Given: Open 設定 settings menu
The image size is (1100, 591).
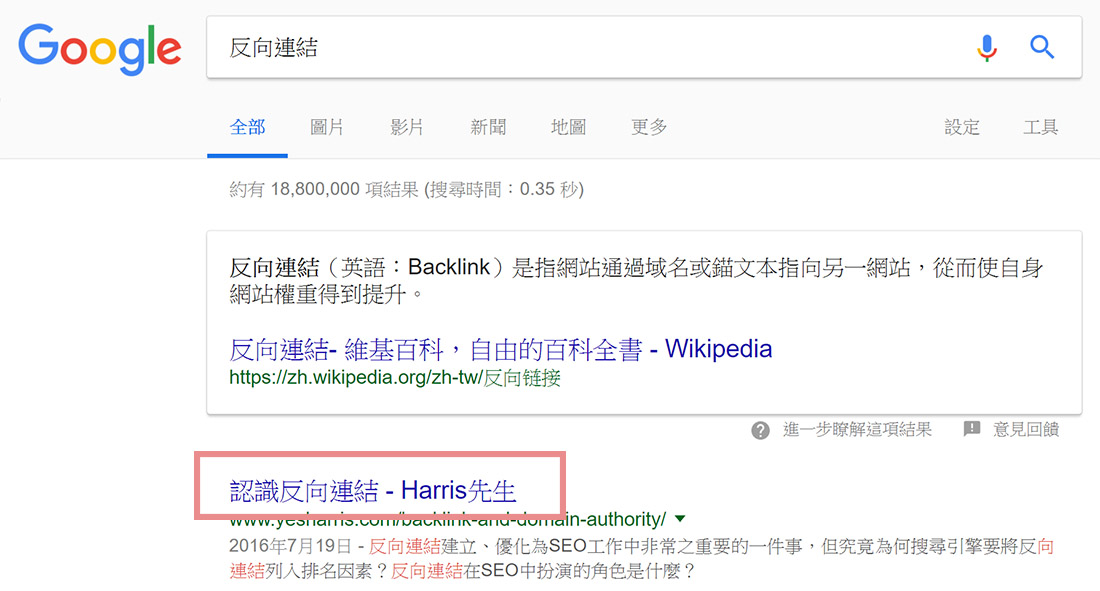Looking at the screenshot, I should [x=962, y=127].
